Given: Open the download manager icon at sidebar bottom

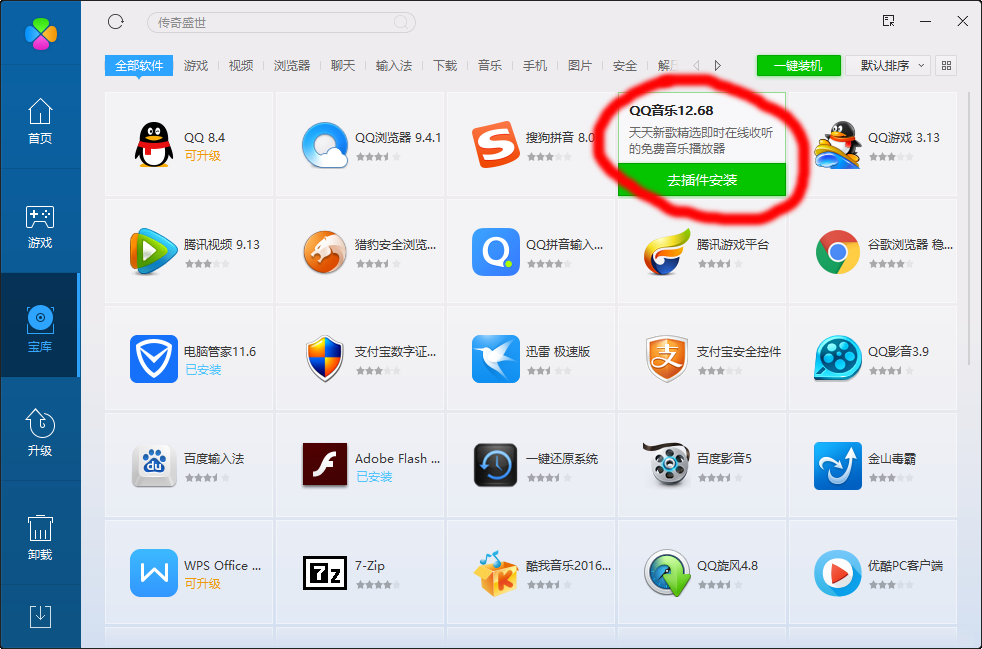Looking at the screenshot, I should (40, 616).
